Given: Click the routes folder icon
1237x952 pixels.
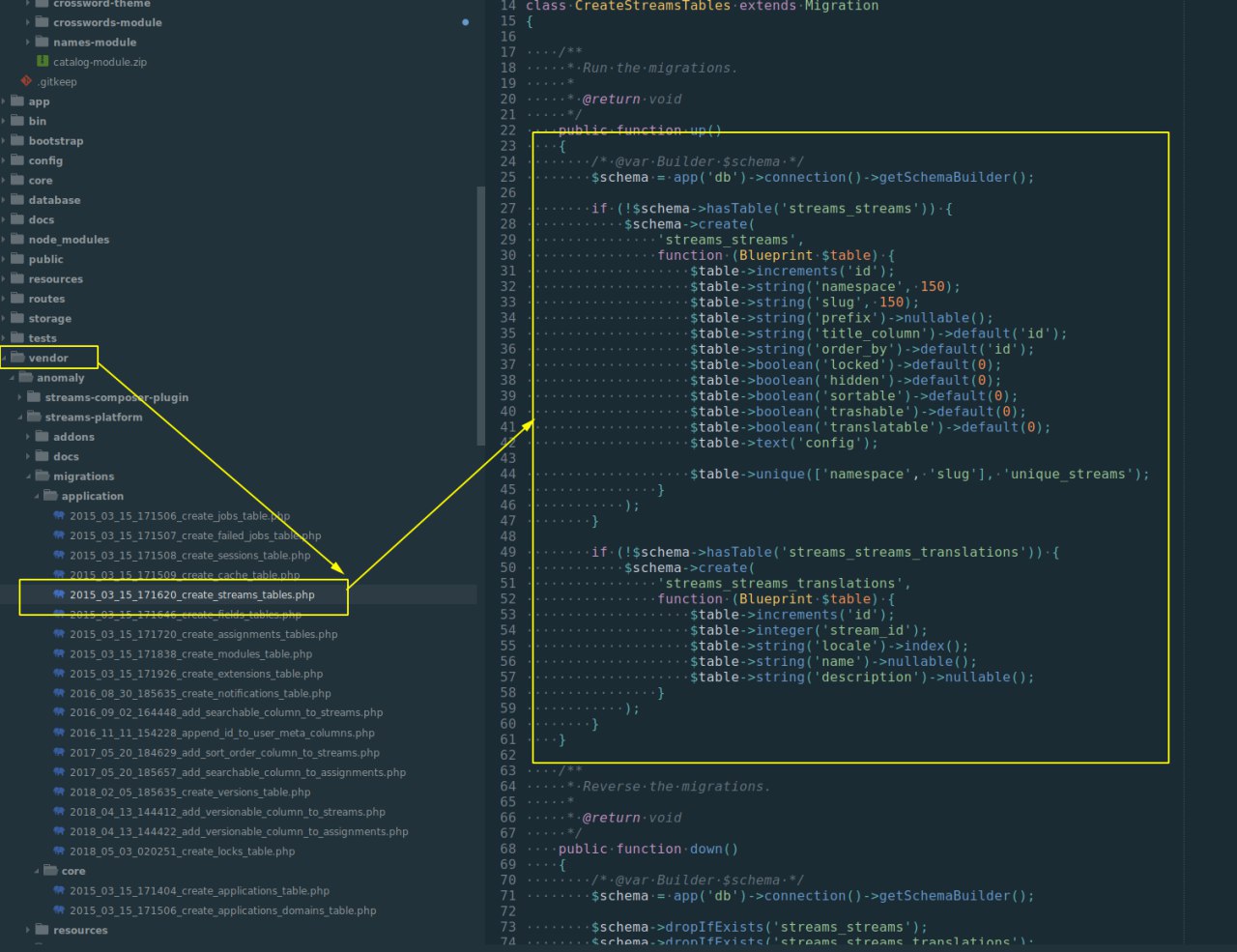Looking at the screenshot, I should click(17, 299).
